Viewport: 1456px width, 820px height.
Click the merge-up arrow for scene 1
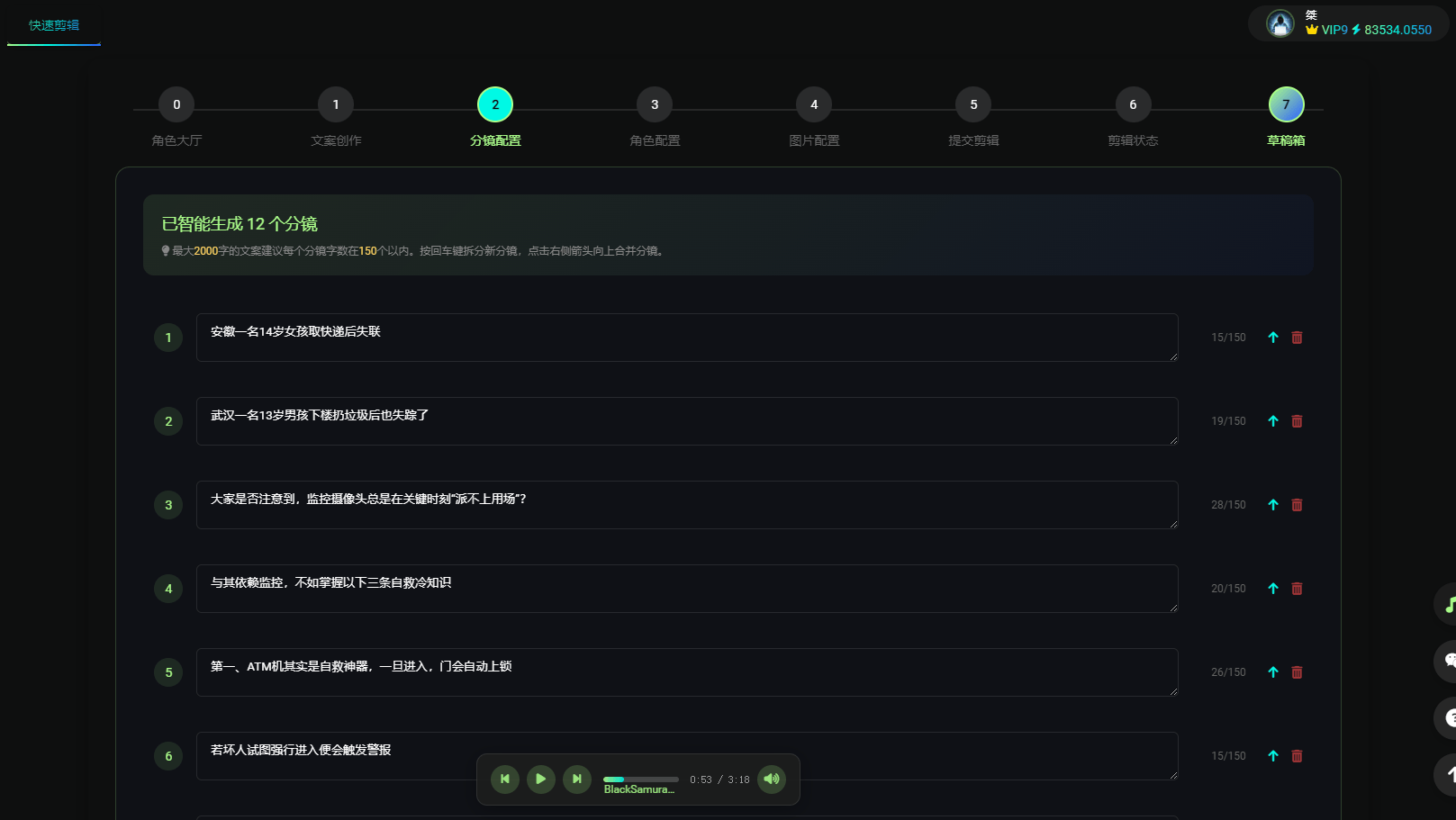tap(1273, 338)
